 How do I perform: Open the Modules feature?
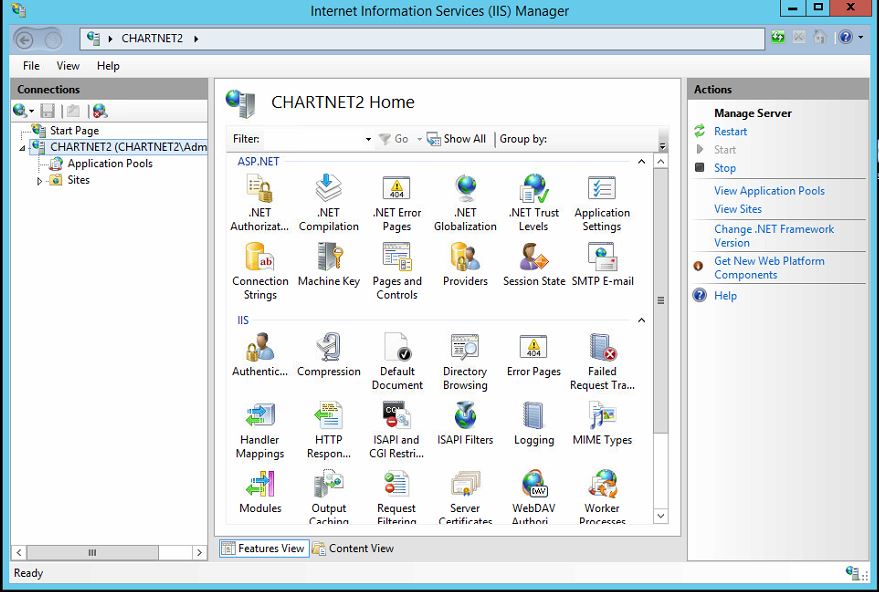coord(260,492)
